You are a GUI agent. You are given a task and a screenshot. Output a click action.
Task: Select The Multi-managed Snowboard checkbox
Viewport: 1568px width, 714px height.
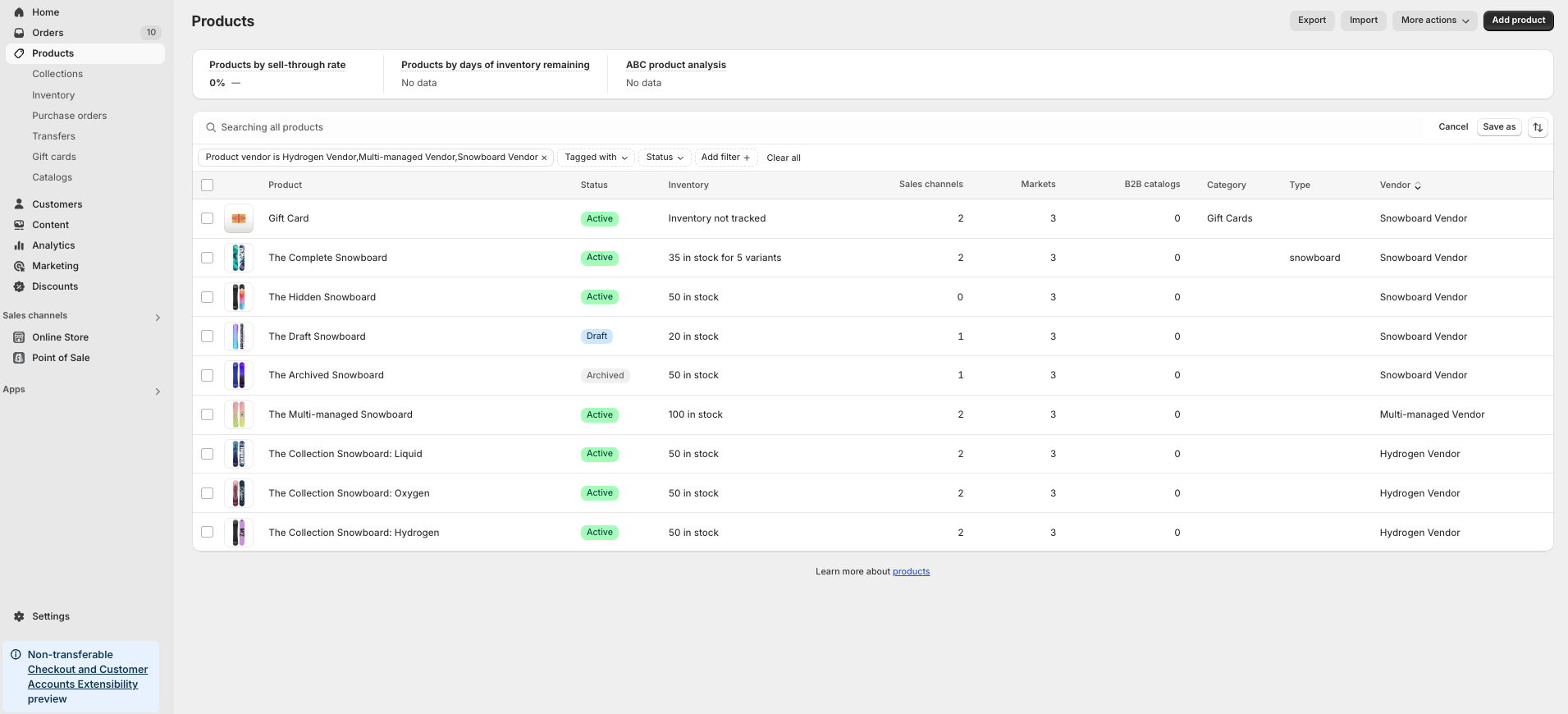[207, 414]
